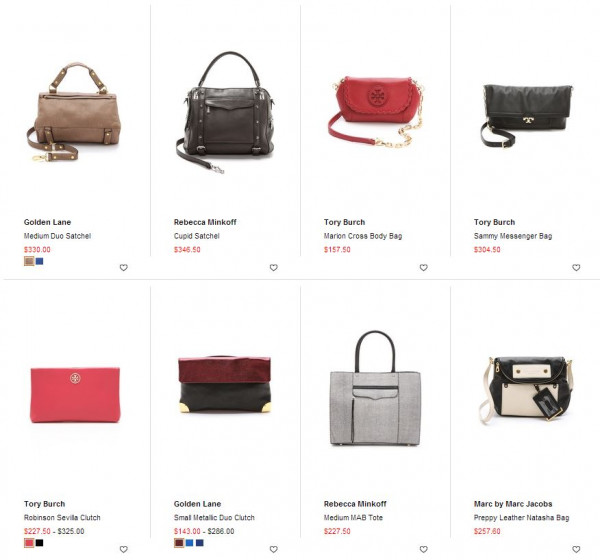Open Marion Cross Body Bag link
The width and height of the screenshot is (600, 560).
click(x=363, y=236)
